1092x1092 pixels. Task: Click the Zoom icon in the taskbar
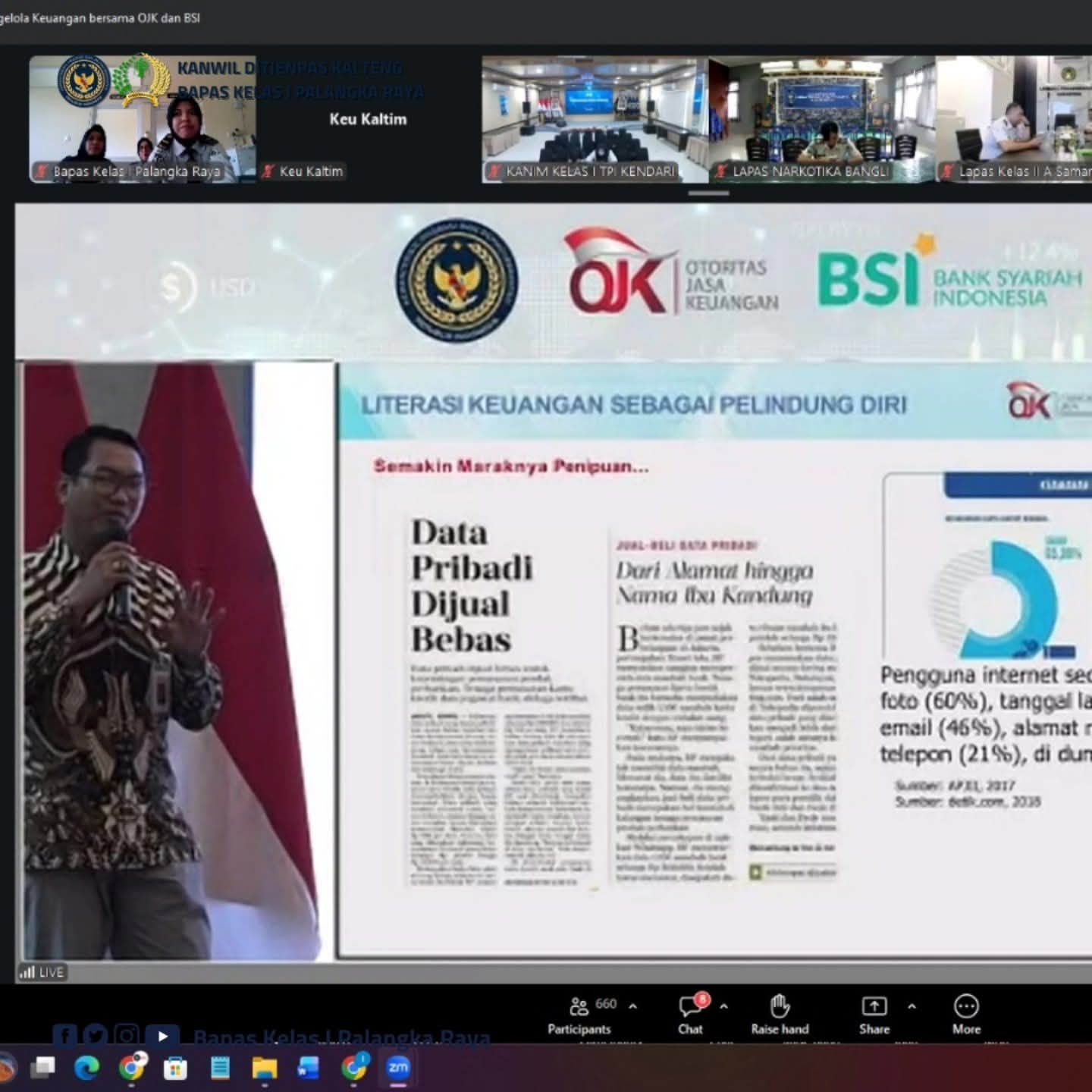coord(398,1068)
